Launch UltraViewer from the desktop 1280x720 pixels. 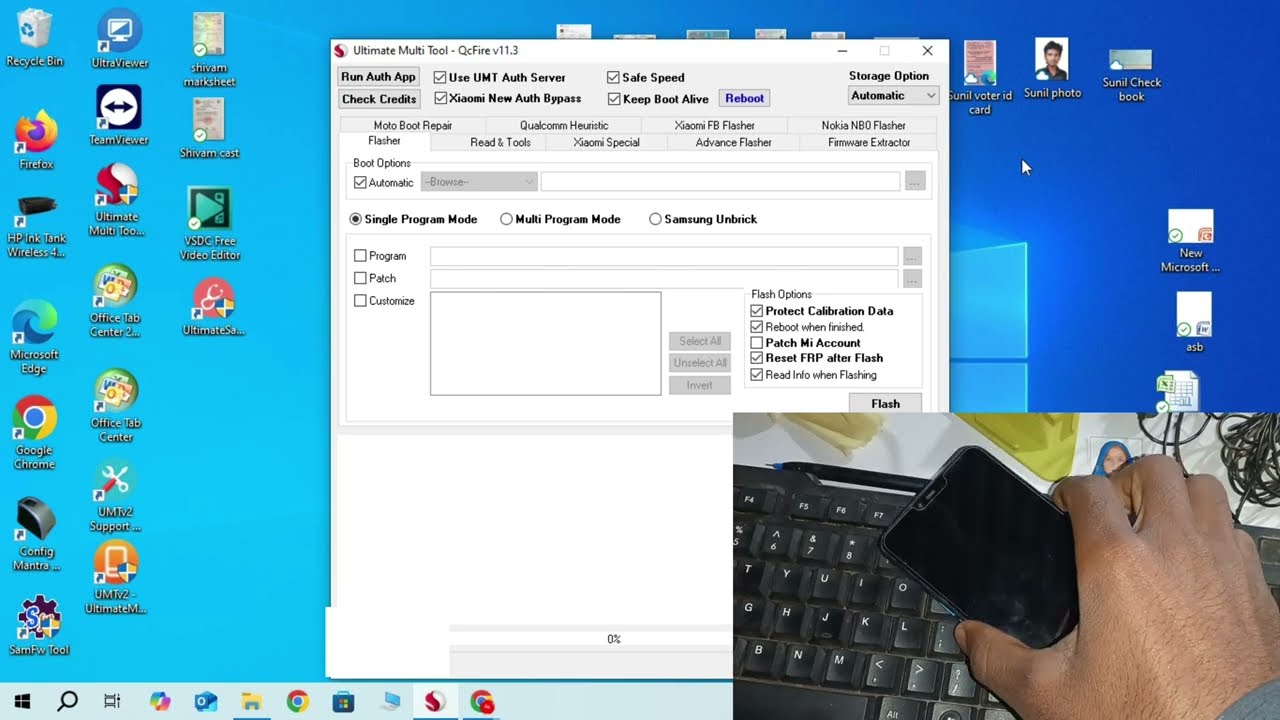(x=119, y=40)
